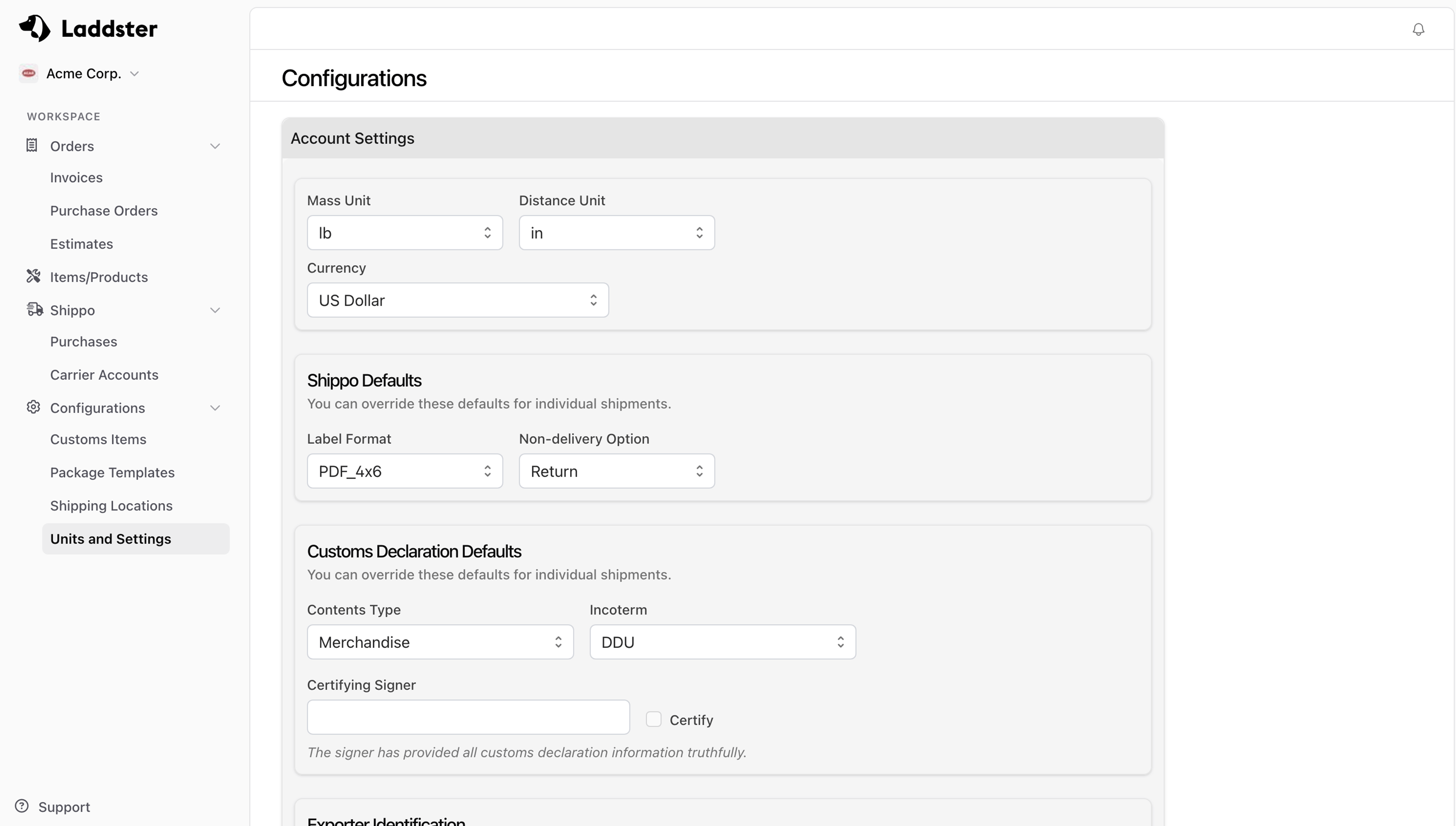Image resolution: width=1456 pixels, height=826 pixels.
Task: Click the Shippo delivery truck icon
Action: coord(34,309)
